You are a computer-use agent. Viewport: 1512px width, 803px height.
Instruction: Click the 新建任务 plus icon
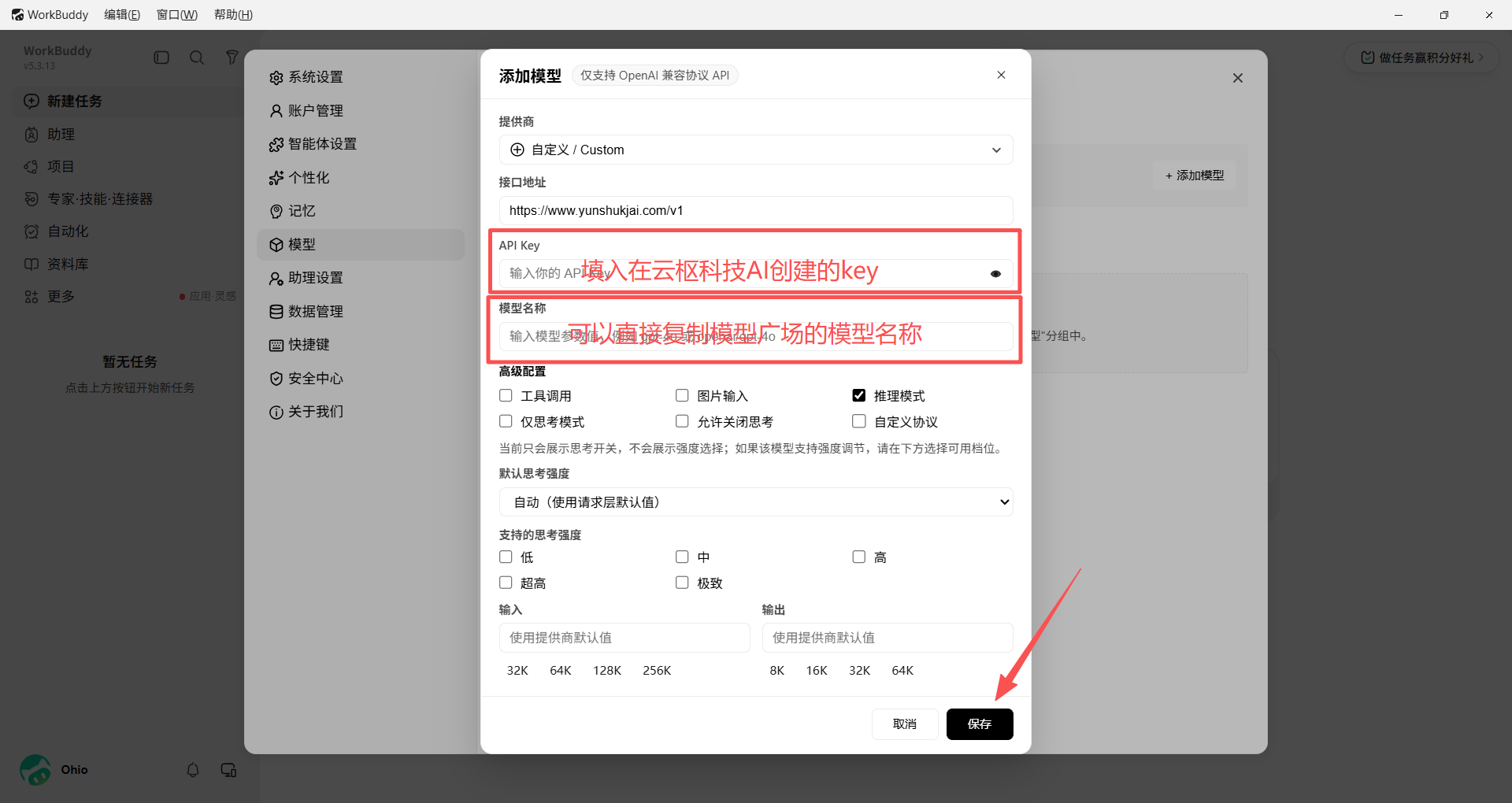pyautogui.click(x=31, y=101)
